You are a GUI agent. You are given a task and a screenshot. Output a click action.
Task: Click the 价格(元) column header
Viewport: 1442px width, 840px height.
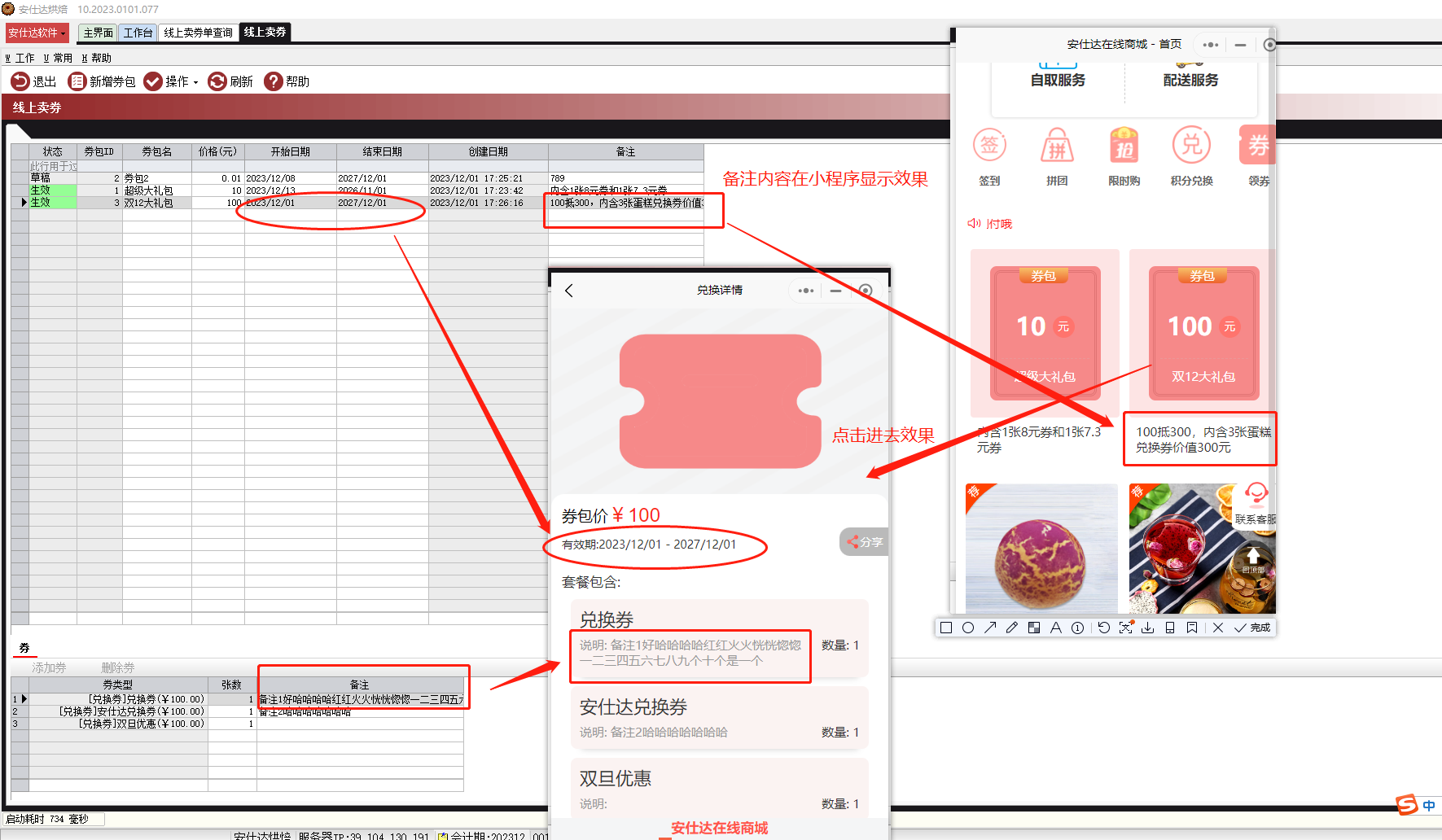pos(218,151)
